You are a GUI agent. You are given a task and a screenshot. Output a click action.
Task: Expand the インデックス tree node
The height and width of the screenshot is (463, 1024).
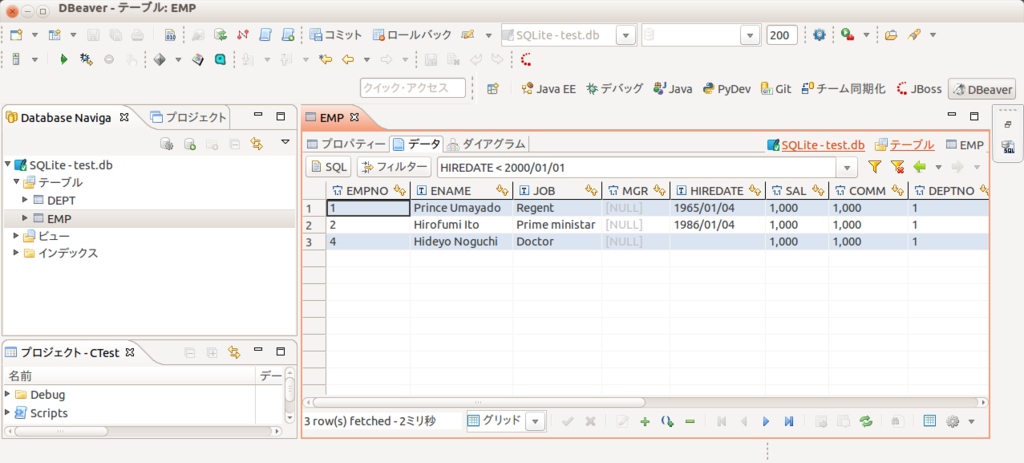pyautogui.click(x=16, y=253)
